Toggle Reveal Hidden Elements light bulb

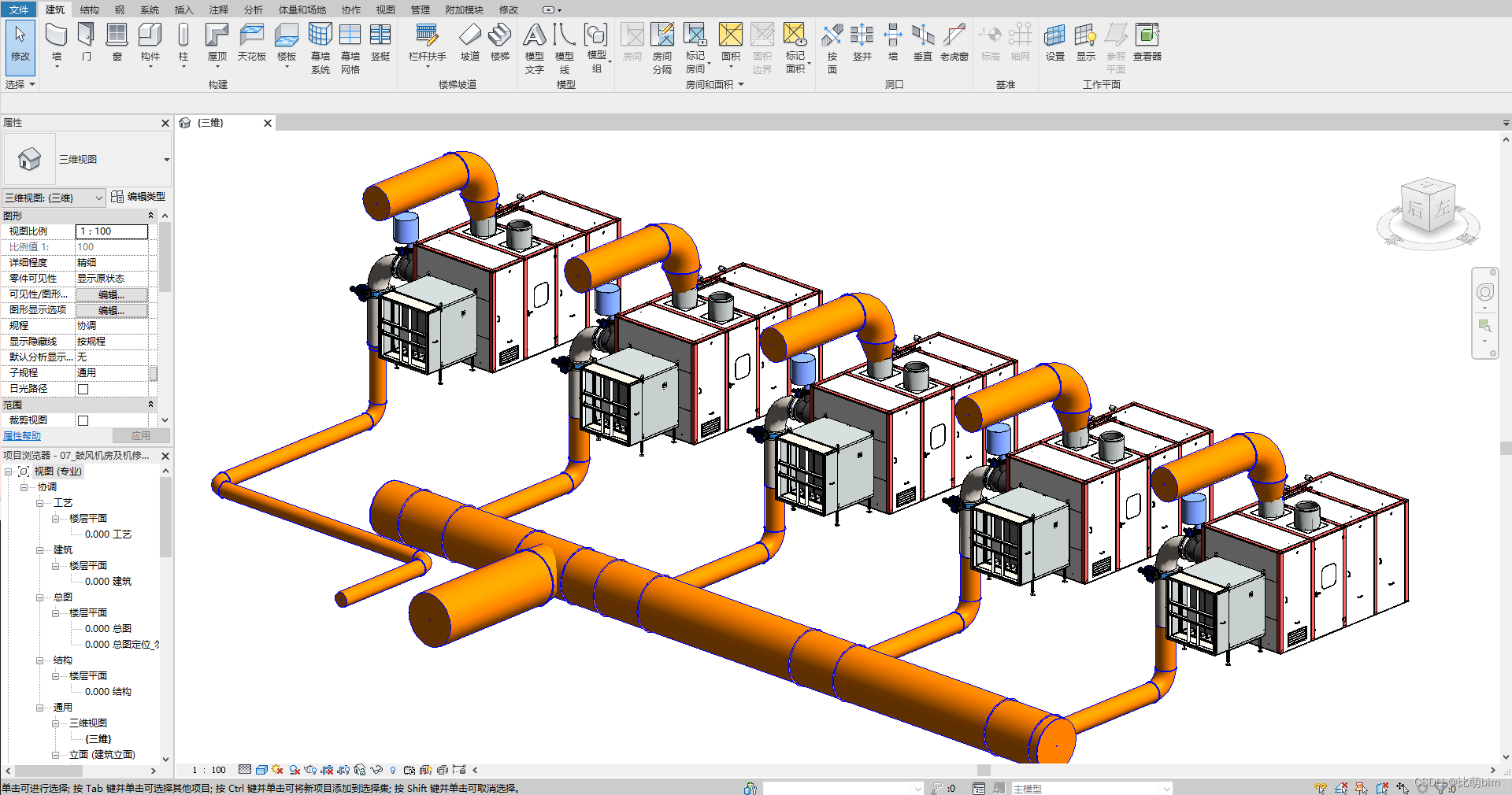coord(393,770)
